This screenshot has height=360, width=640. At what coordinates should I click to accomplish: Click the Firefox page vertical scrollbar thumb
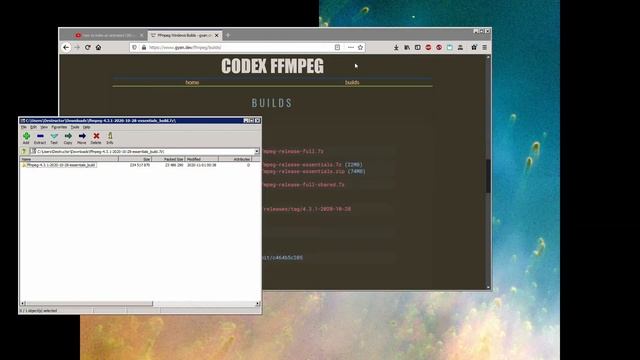488,176
